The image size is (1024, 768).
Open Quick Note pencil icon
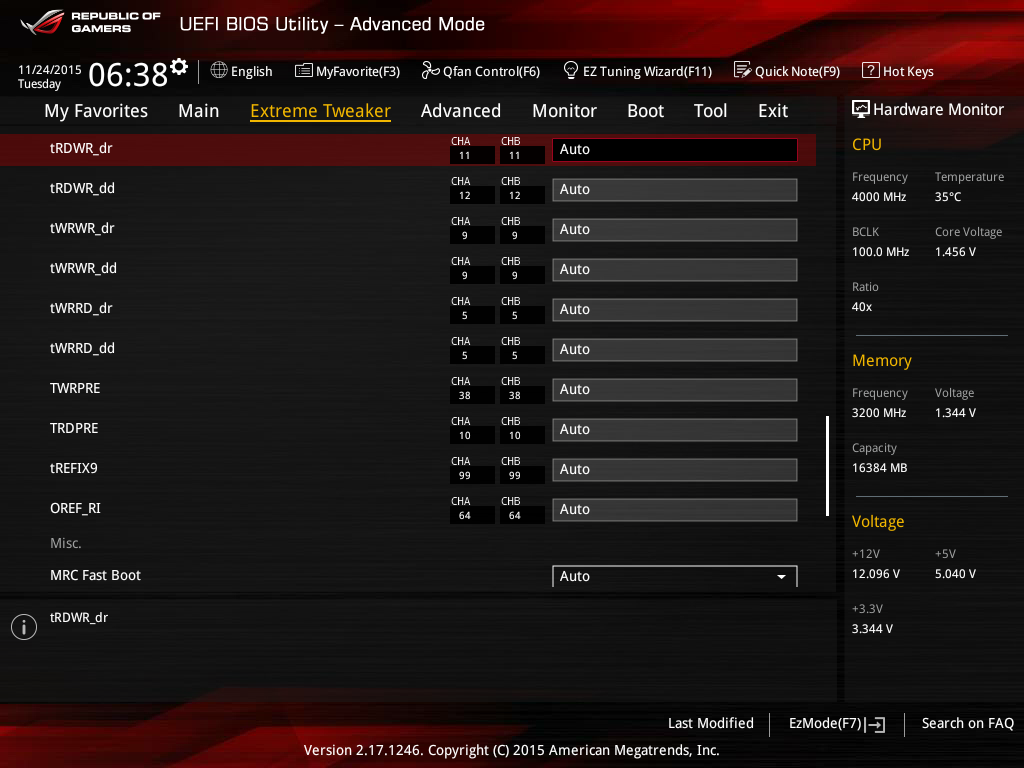[x=743, y=70]
